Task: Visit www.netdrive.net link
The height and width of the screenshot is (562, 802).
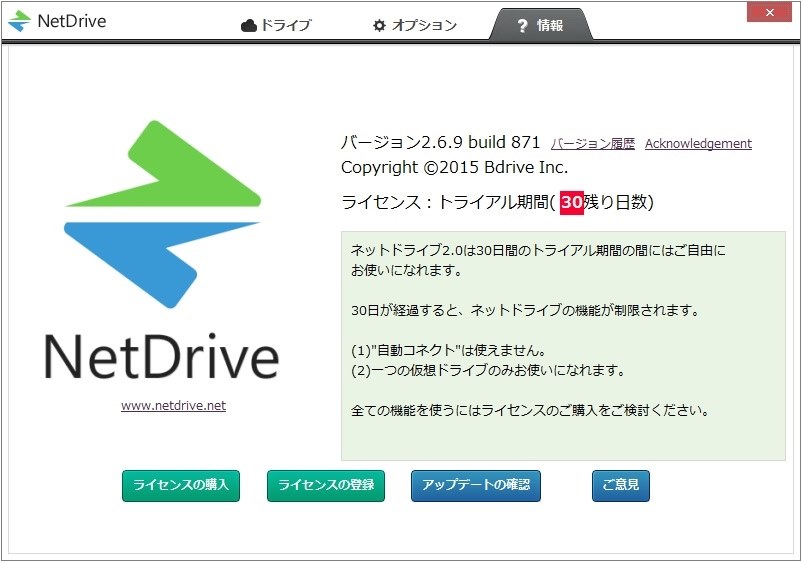Action: click(x=173, y=406)
